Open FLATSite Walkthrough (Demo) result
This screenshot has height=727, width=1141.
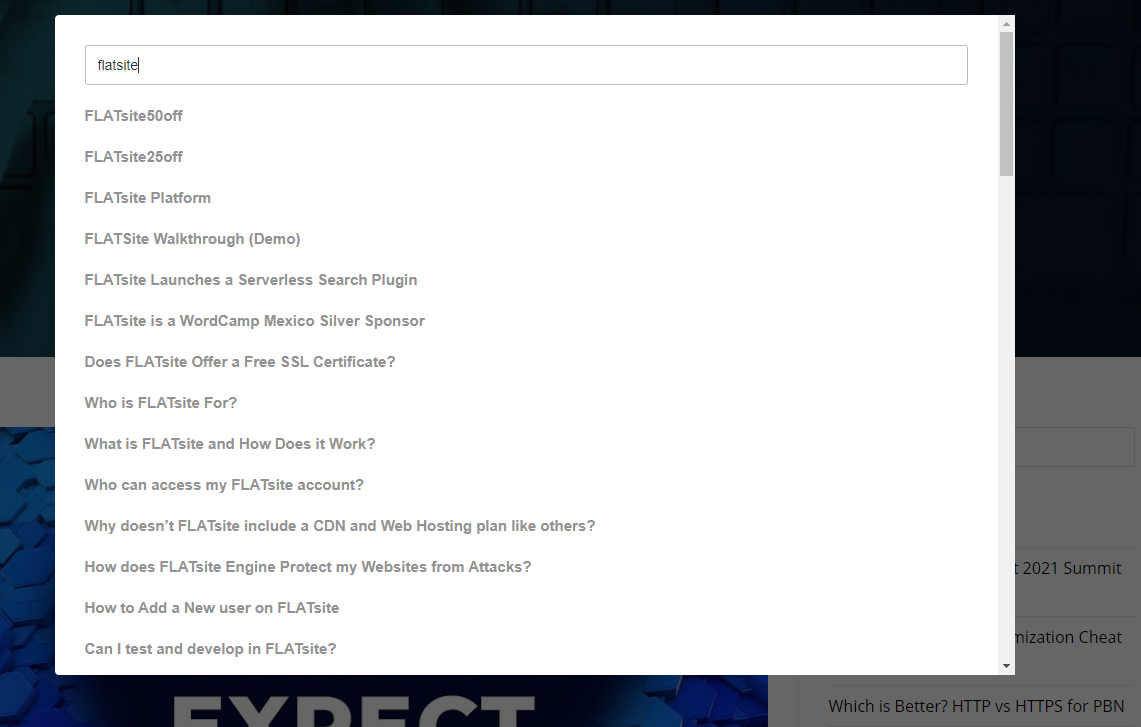tap(192, 239)
